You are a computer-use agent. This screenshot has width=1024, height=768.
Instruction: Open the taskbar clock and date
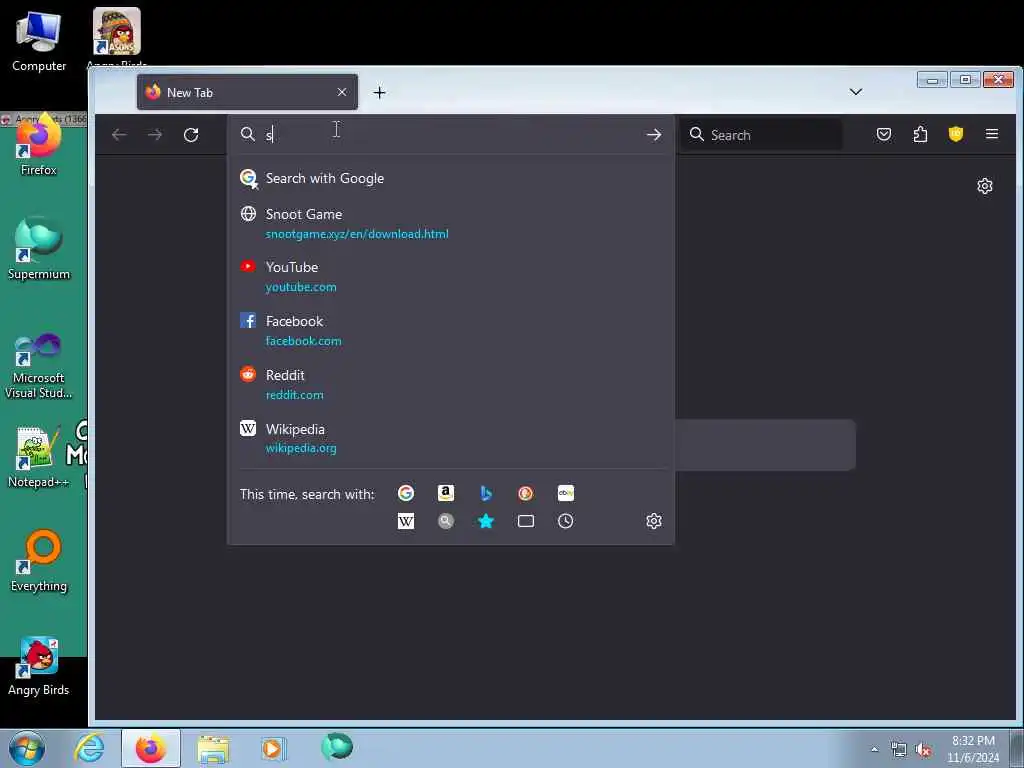coord(973,749)
